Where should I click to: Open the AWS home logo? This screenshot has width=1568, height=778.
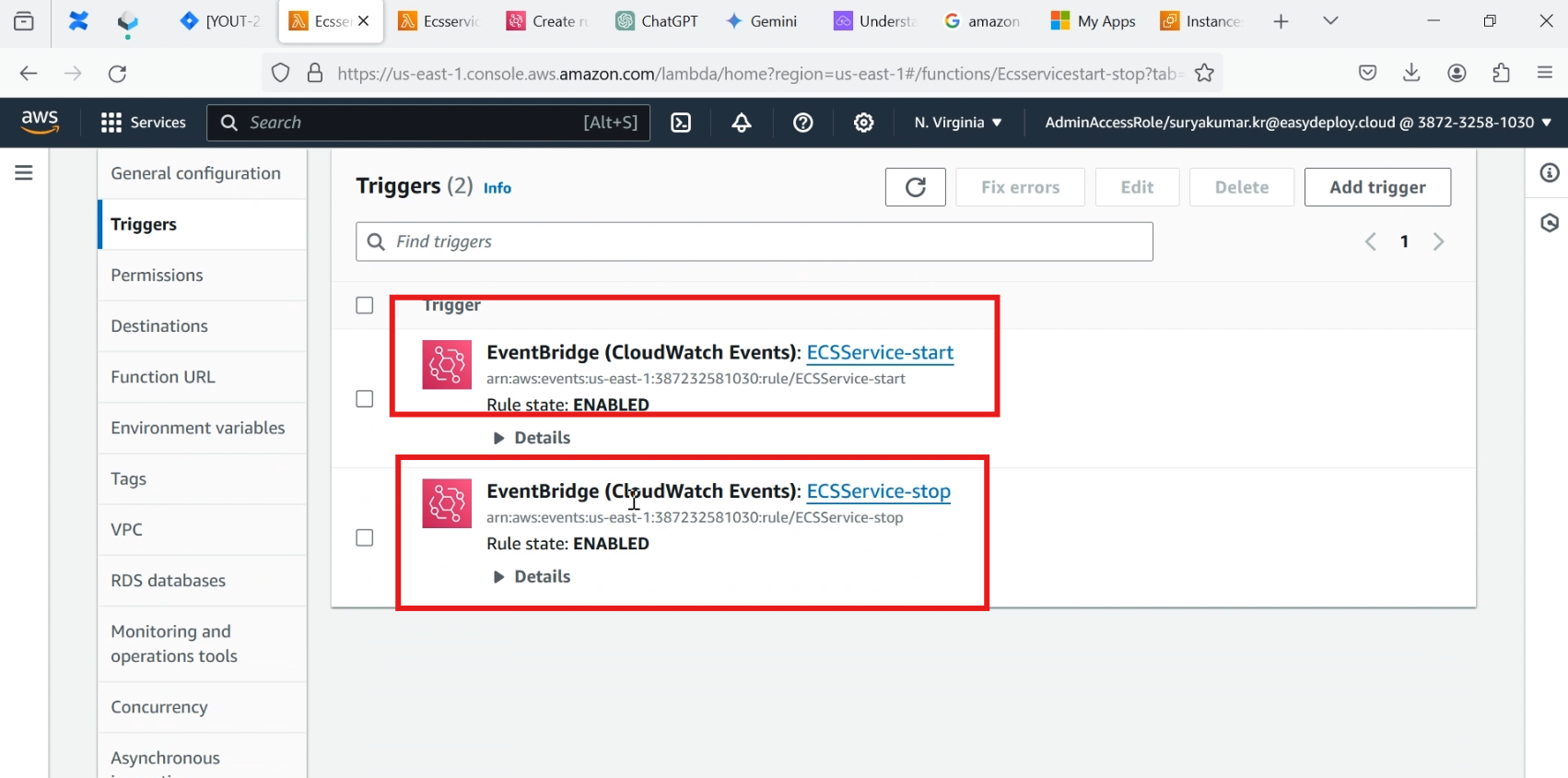point(40,122)
